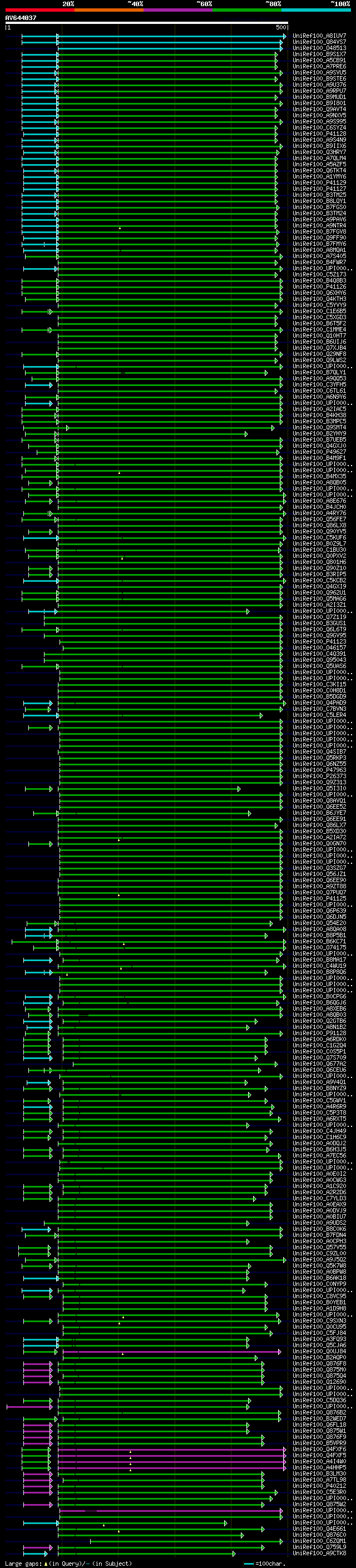Open hit label UniRef100_A8IUV7
This screenshot has height=1568, width=356.
coord(319,36)
